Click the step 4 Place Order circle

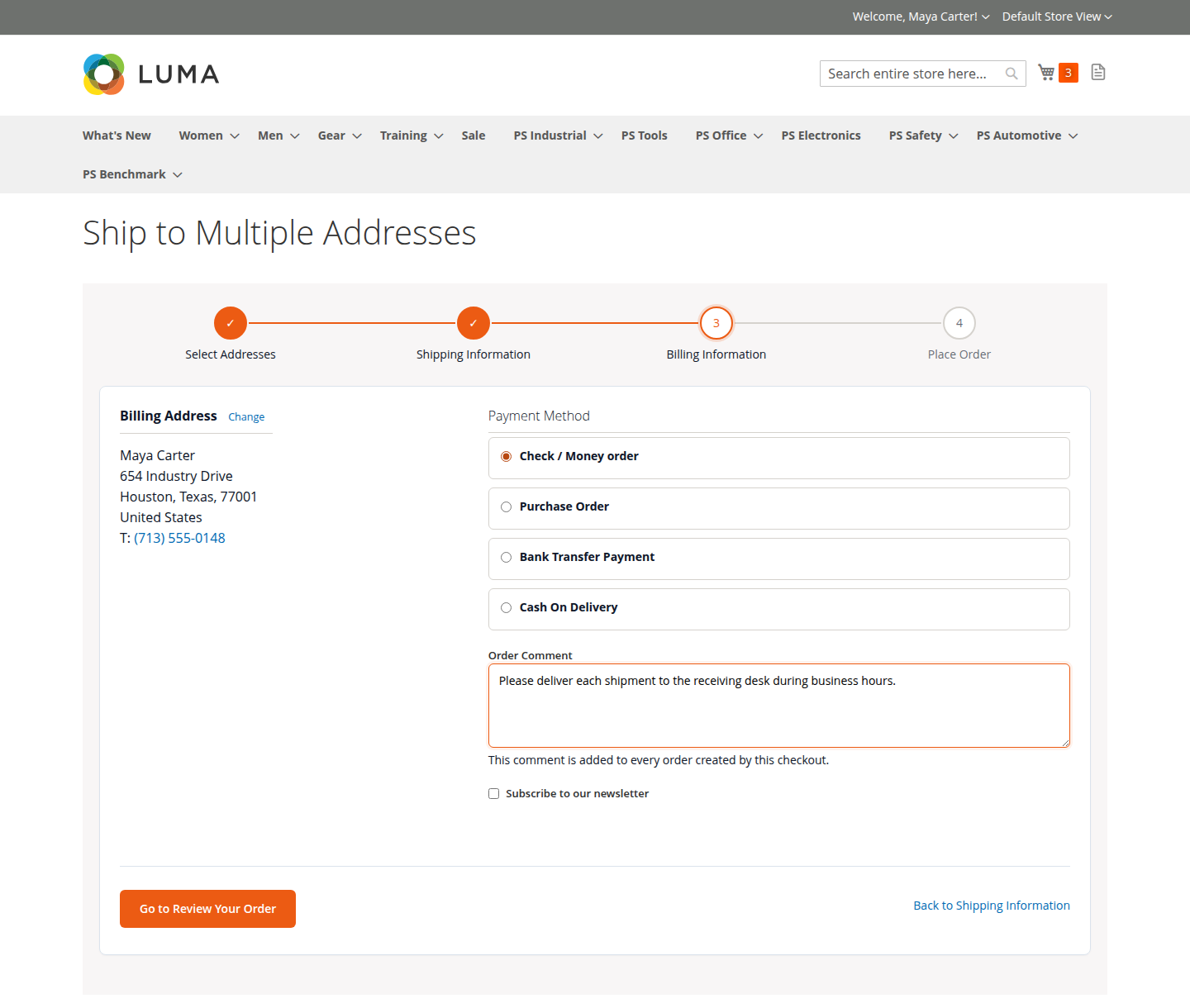click(959, 323)
